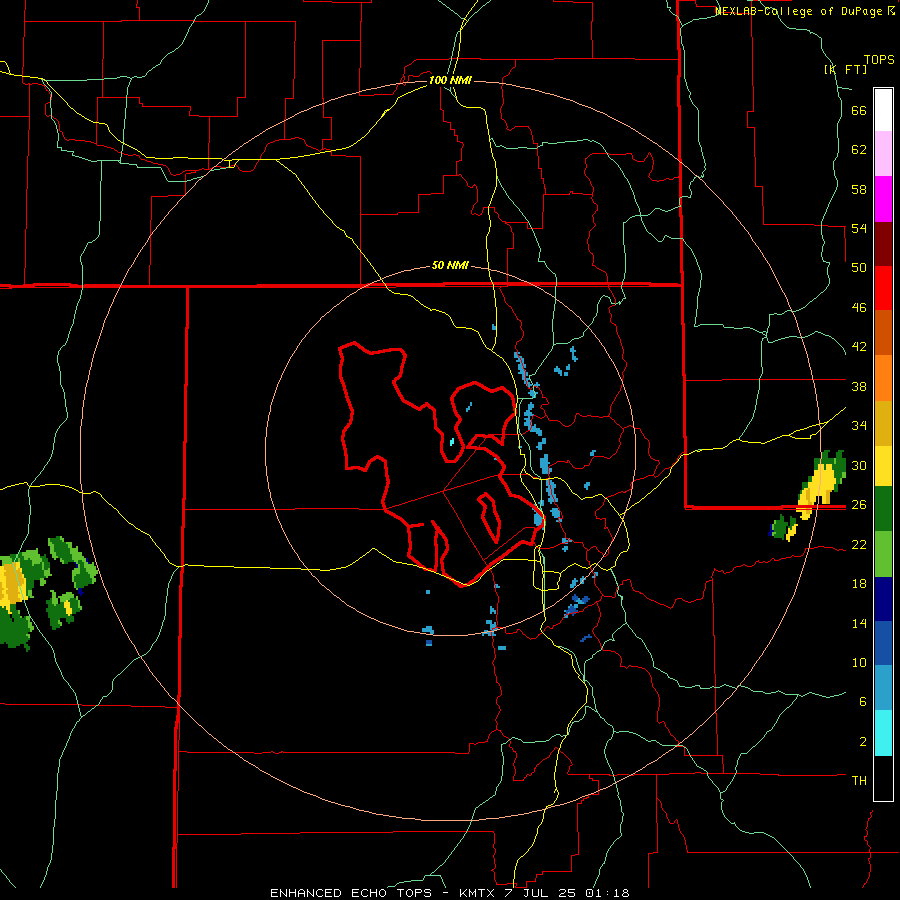Click the "54" scale value
This screenshot has width=900, height=900.
(x=859, y=228)
